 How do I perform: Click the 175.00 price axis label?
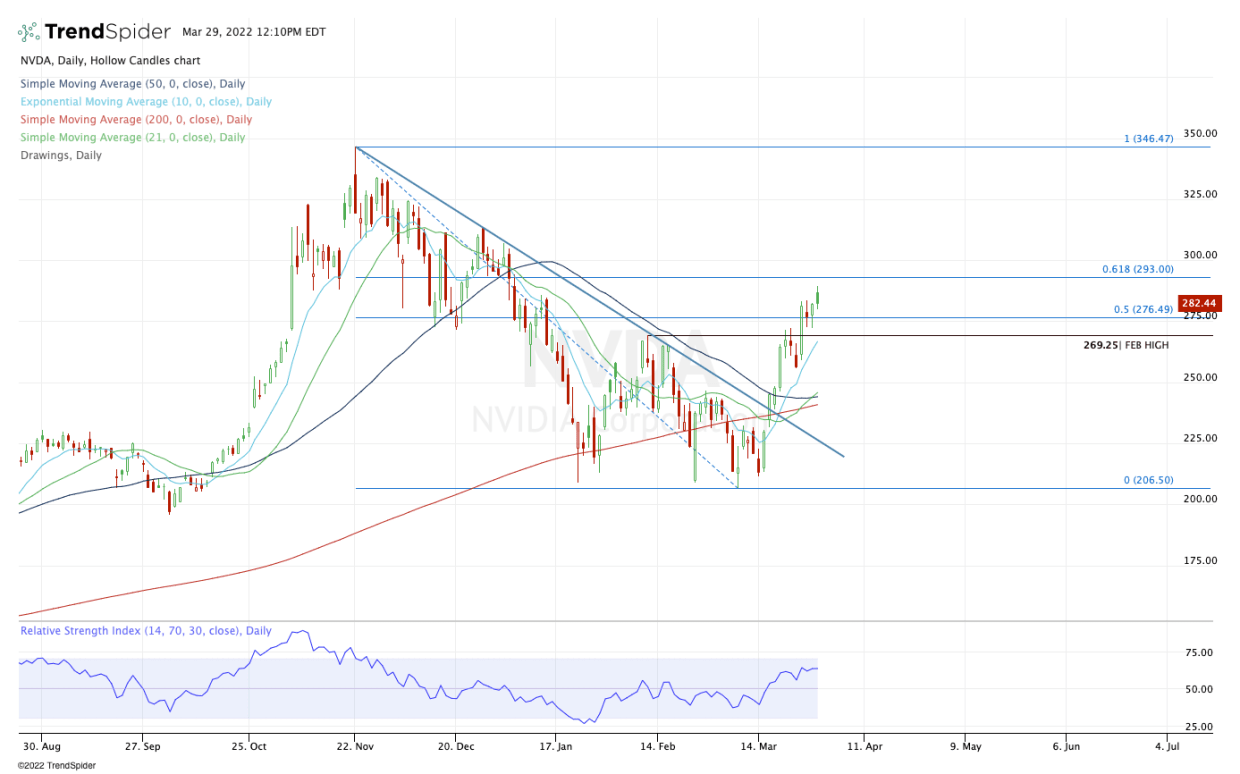pyautogui.click(x=1200, y=560)
